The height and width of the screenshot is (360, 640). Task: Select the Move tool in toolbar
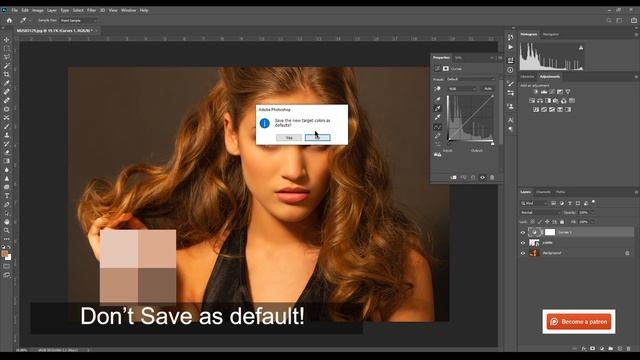(7, 40)
